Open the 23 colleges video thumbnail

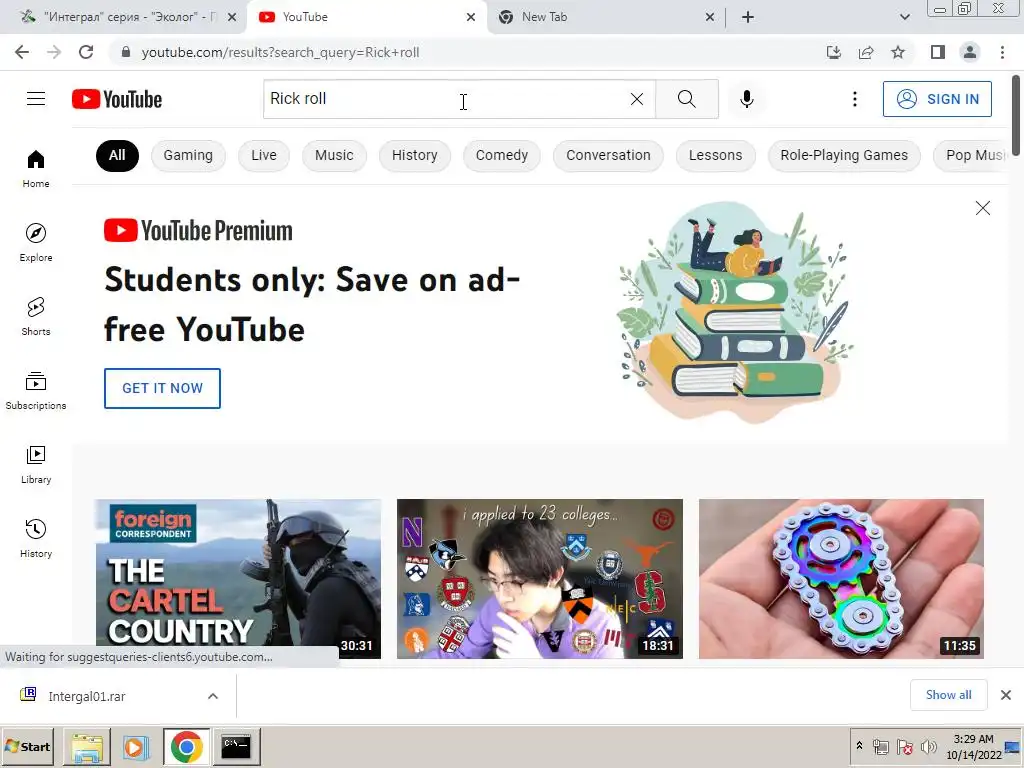(x=539, y=579)
